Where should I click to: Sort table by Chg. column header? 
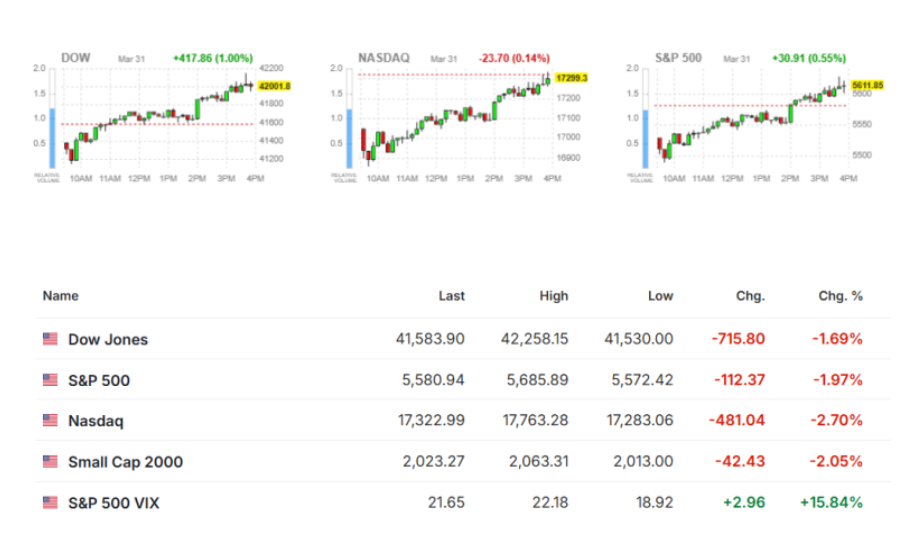tap(750, 296)
